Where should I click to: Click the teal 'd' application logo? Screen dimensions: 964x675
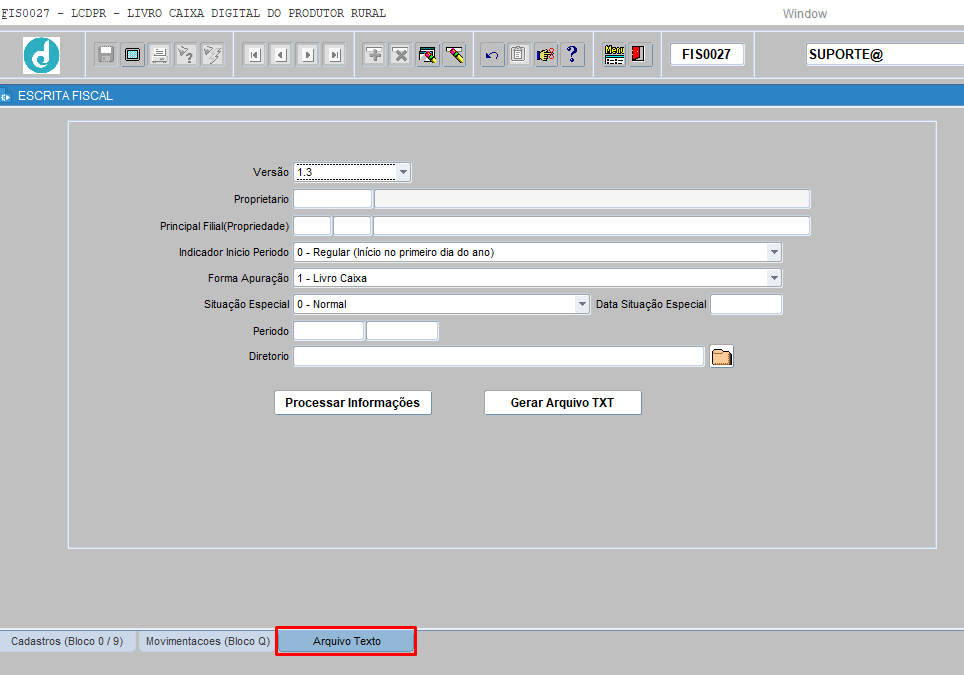click(x=41, y=55)
